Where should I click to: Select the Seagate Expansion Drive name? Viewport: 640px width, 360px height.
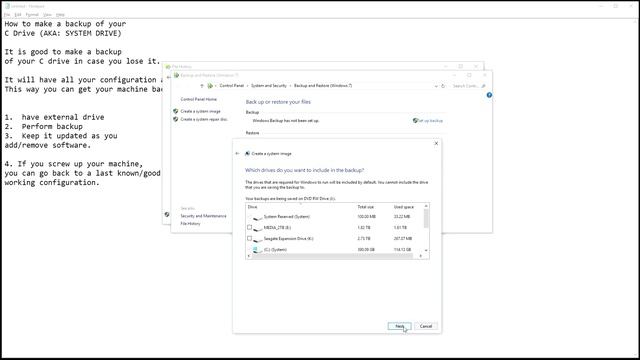click(x=289, y=238)
